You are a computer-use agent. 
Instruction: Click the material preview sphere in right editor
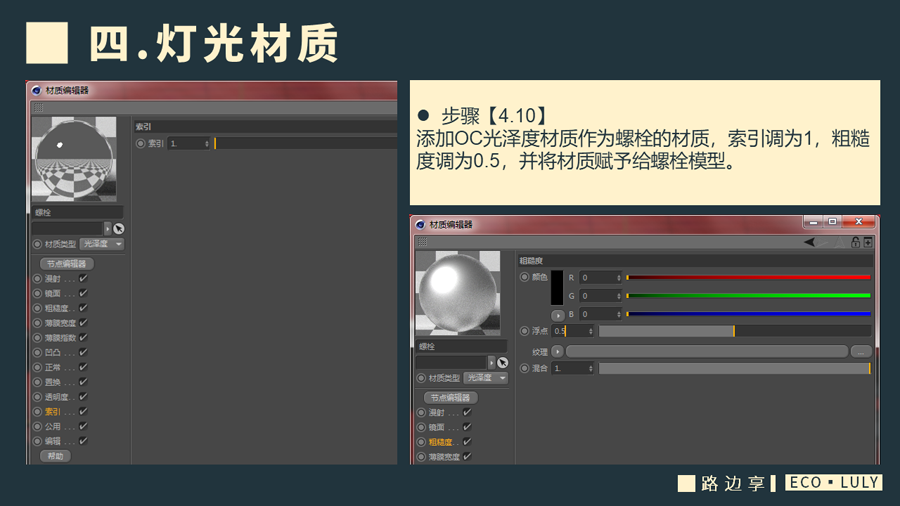[457, 293]
